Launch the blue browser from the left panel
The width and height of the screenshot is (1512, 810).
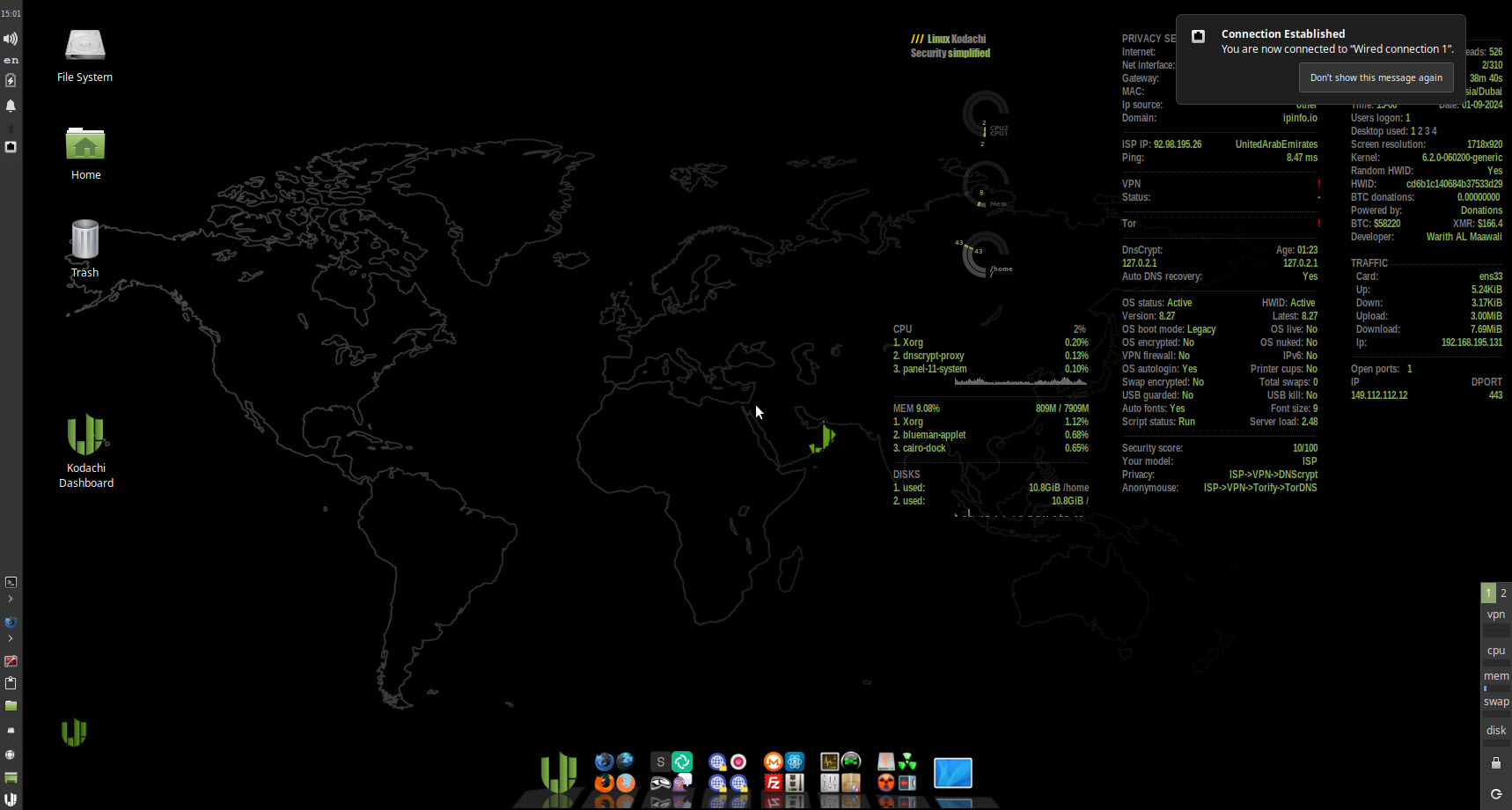pyautogui.click(x=11, y=622)
